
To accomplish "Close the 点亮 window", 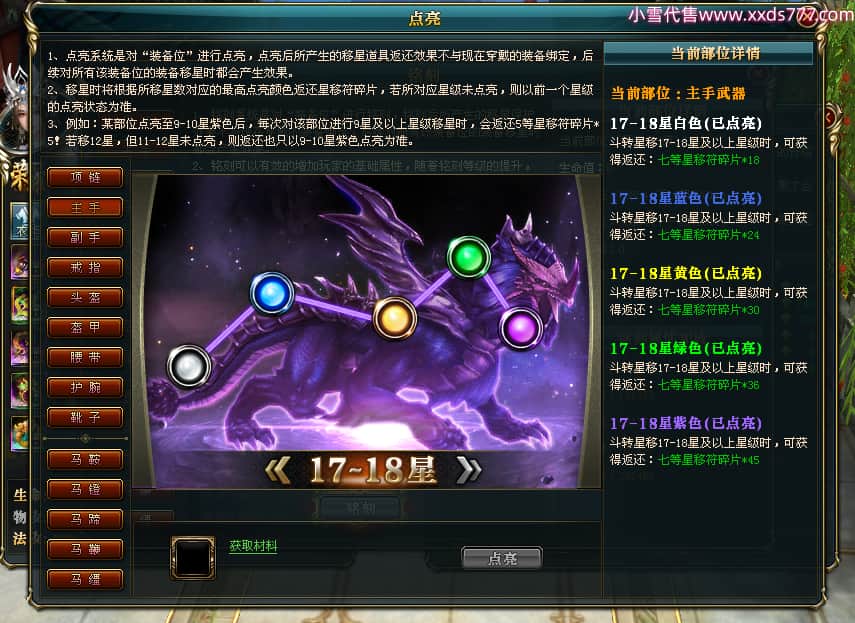I will [x=808, y=18].
